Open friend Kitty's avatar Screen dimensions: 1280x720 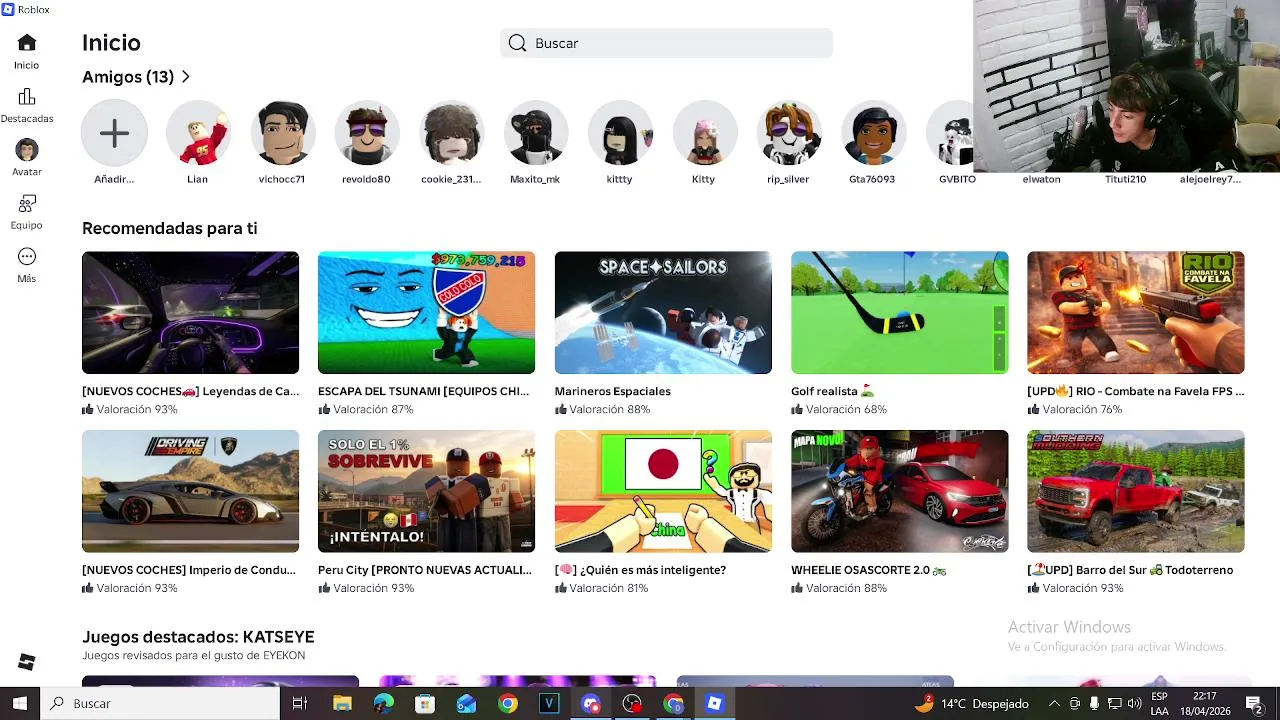pyautogui.click(x=704, y=133)
